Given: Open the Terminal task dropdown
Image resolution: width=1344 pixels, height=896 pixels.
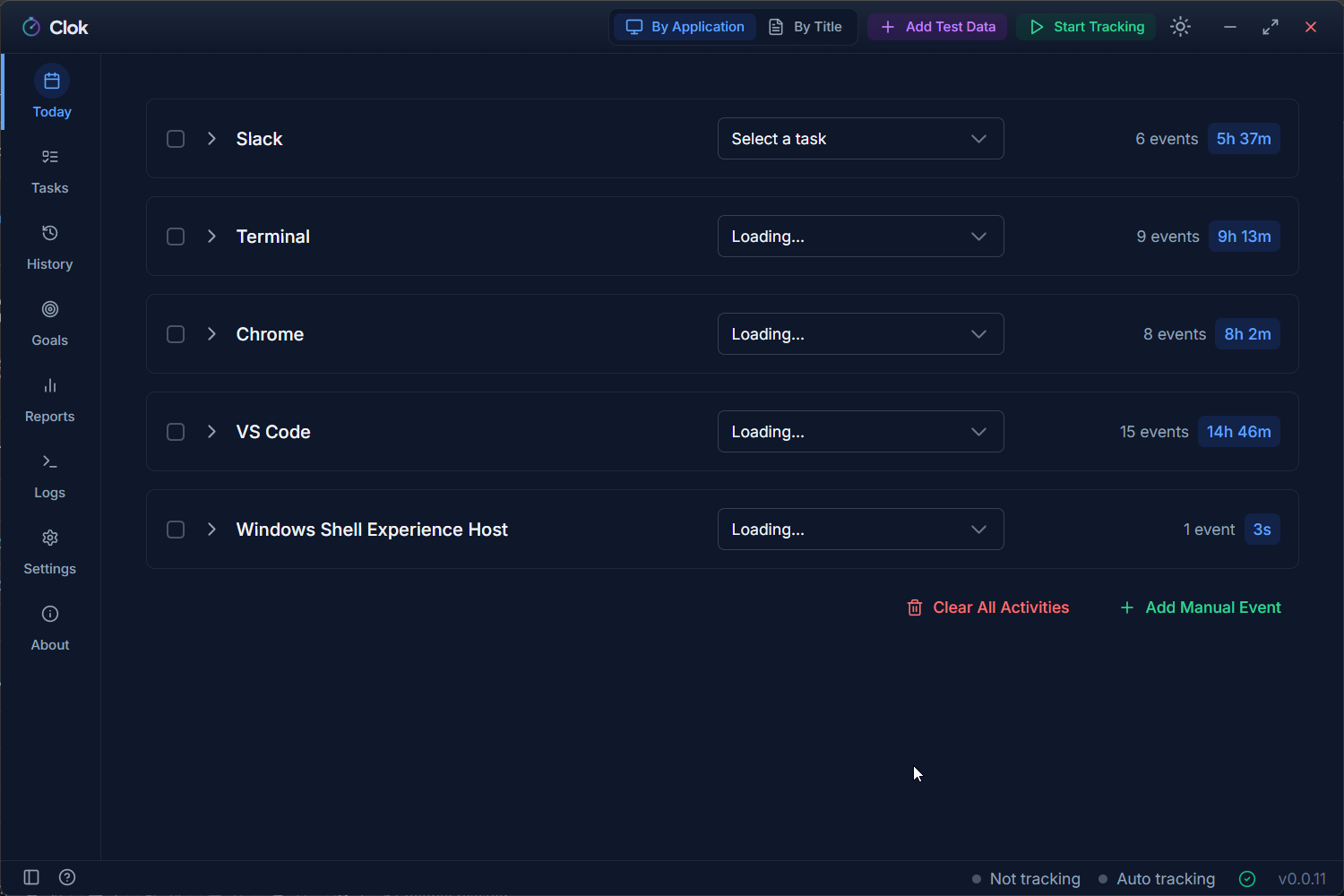Looking at the screenshot, I should [x=860, y=237].
